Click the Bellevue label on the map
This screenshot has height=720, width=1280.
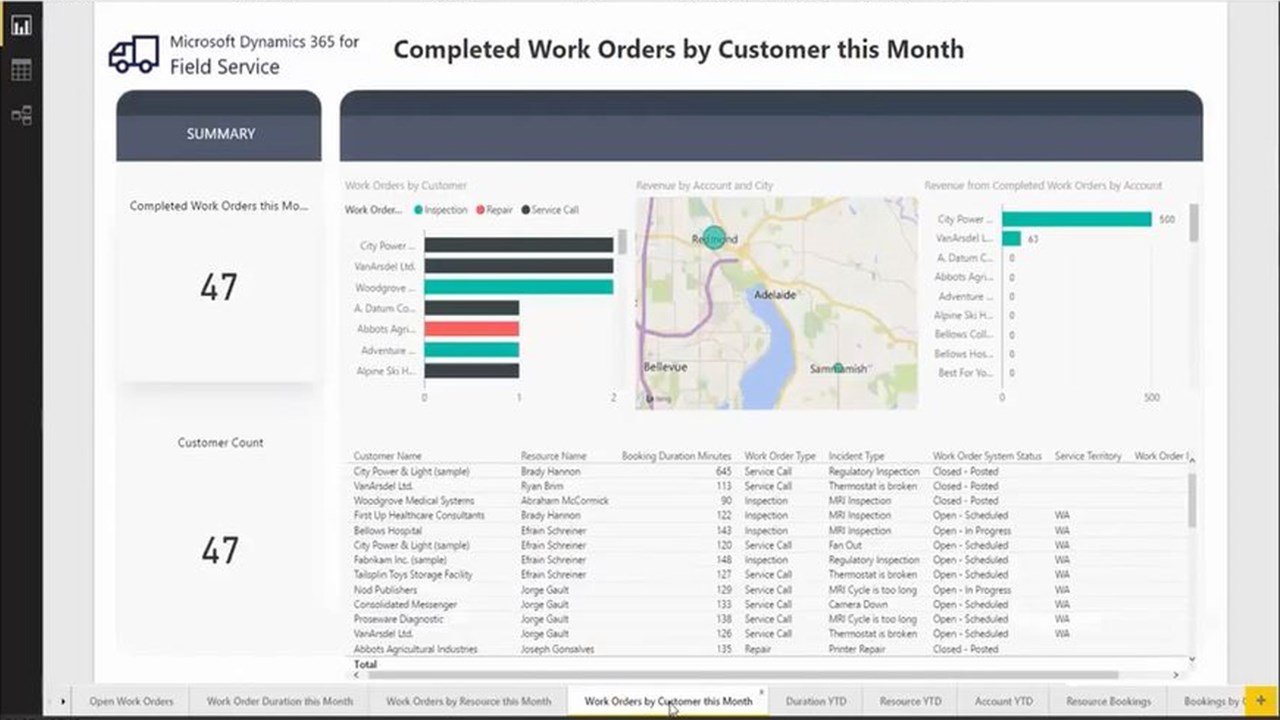click(x=665, y=367)
